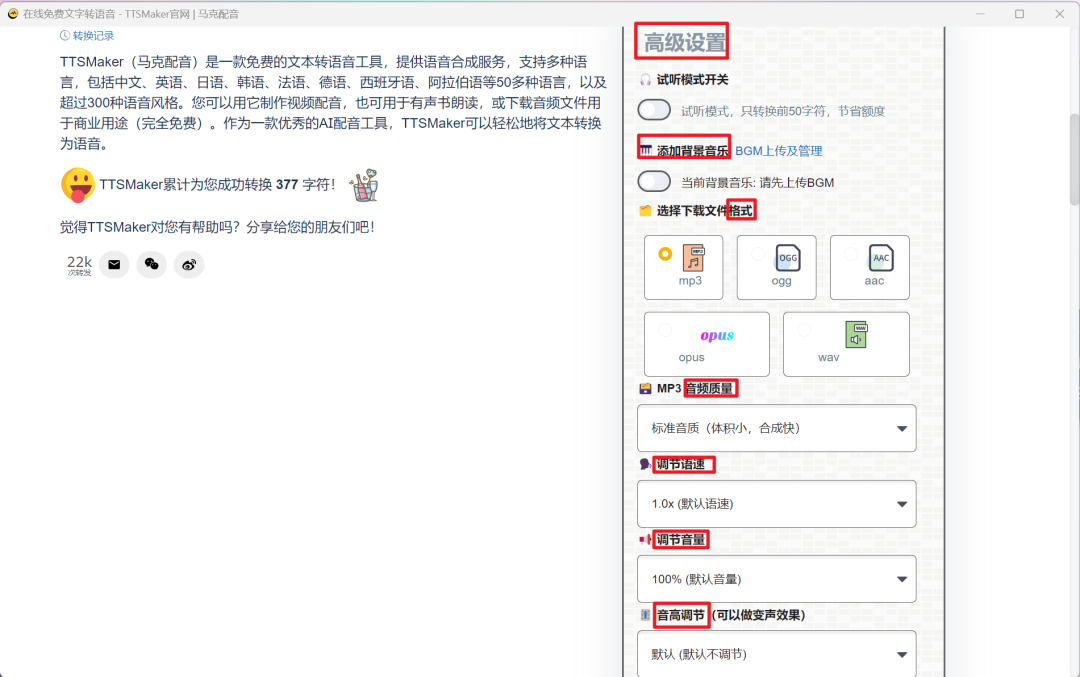Click the 觉得TTSMaker对您有帮助吗 share prompt text
1080x677 pixels.
pos(217,227)
